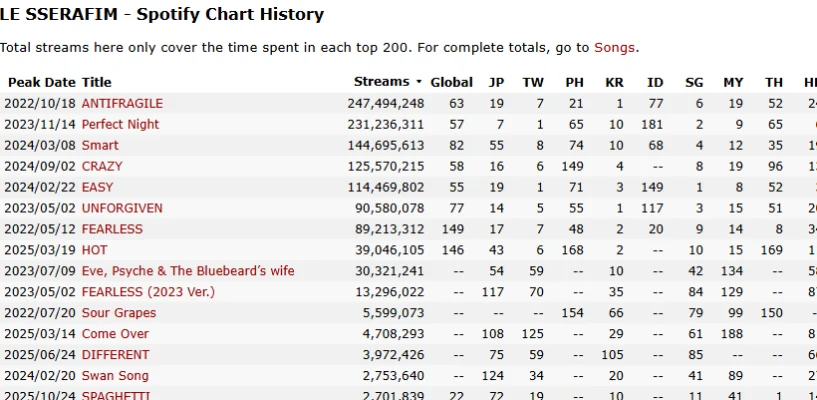The image size is (817, 400).
Task: Sort by TH column header
Action: [x=774, y=82]
